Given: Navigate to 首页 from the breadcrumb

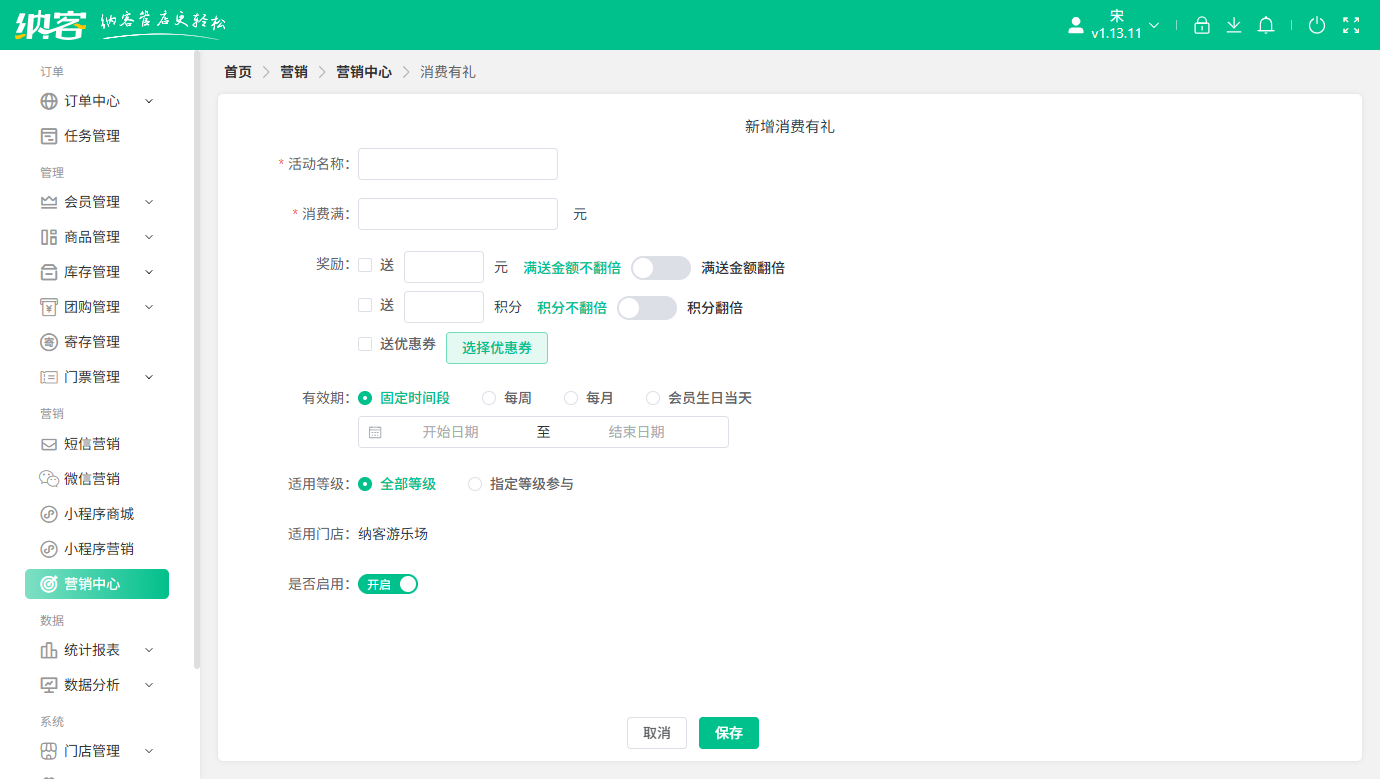Looking at the screenshot, I should pyautogui.click(x=237, y=71).
